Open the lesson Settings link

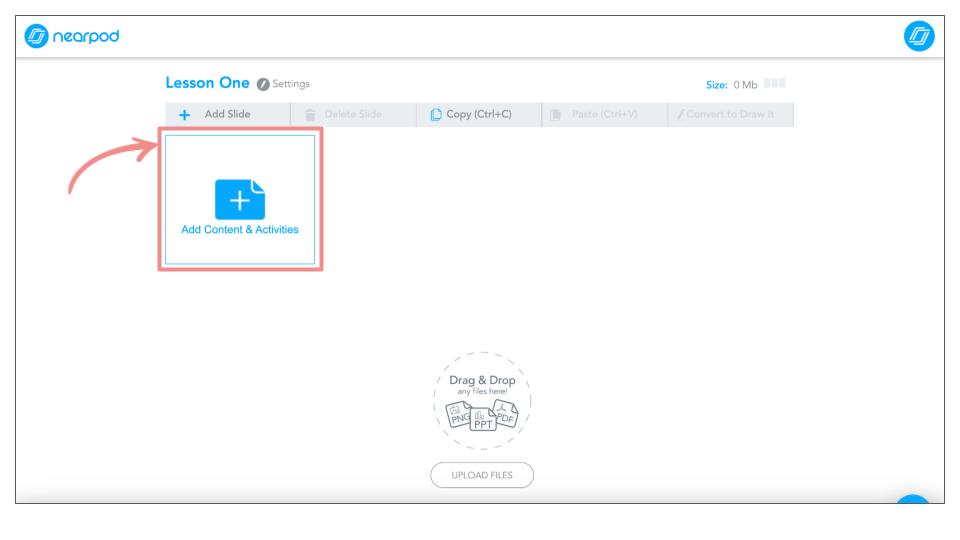tap(291, 83)
